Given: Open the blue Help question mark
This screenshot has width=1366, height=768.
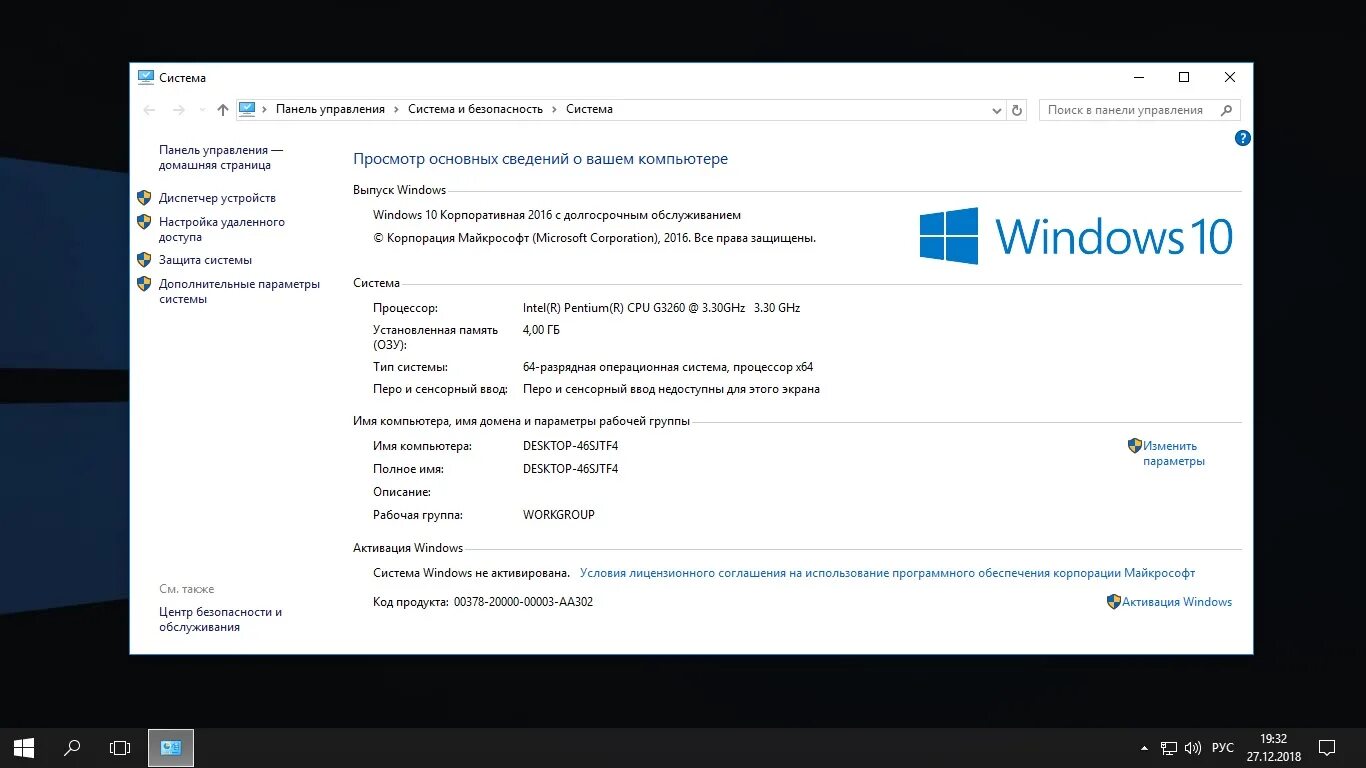Looking at the screenshot, I should tap(1243, 138).
